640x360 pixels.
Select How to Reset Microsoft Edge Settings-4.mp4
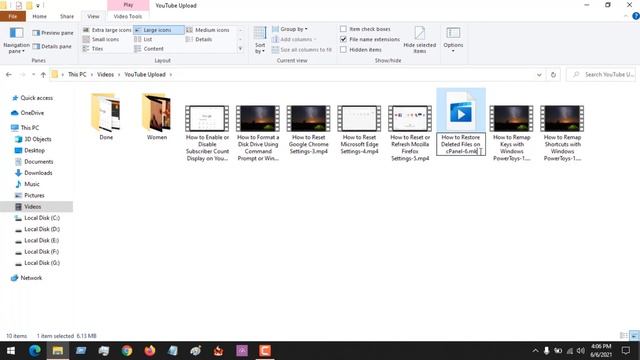coord(359,130)
